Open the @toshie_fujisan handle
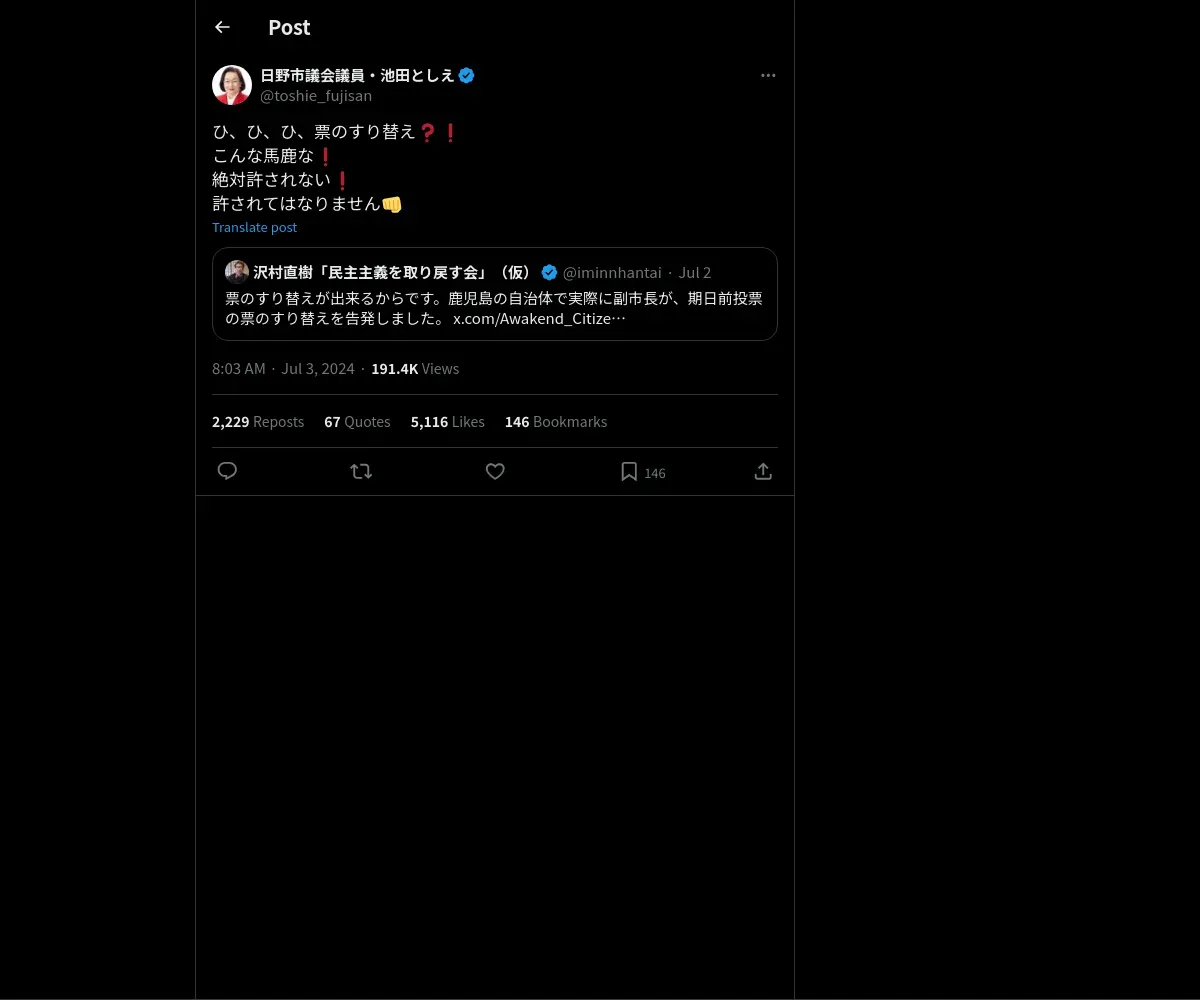Image resolution: width=1200 pixels, height=1000 pixels. point(316,95)
